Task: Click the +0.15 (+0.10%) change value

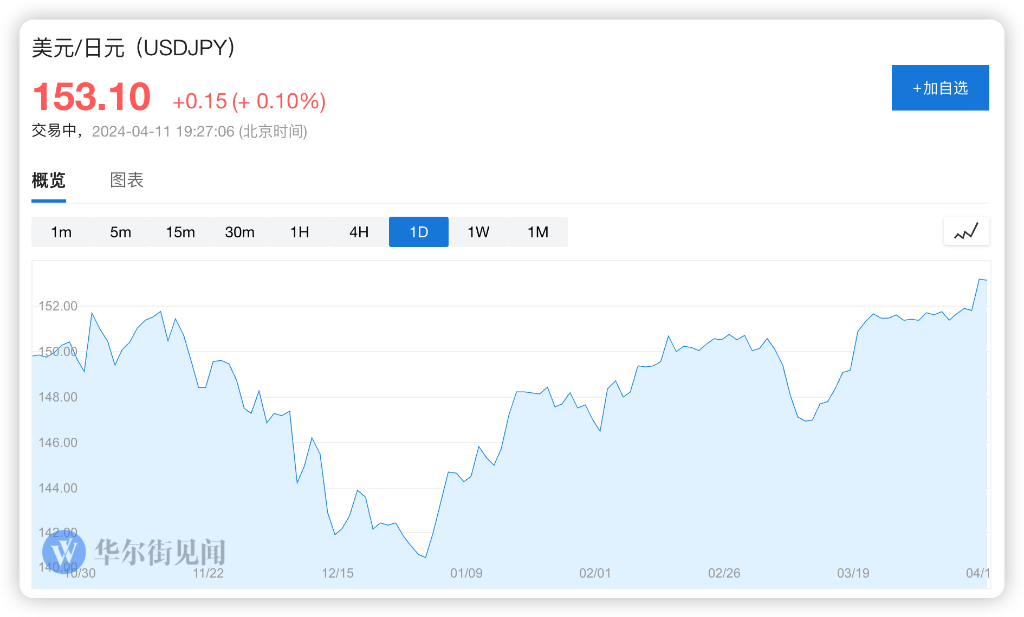Action: [x=249, y=101]
